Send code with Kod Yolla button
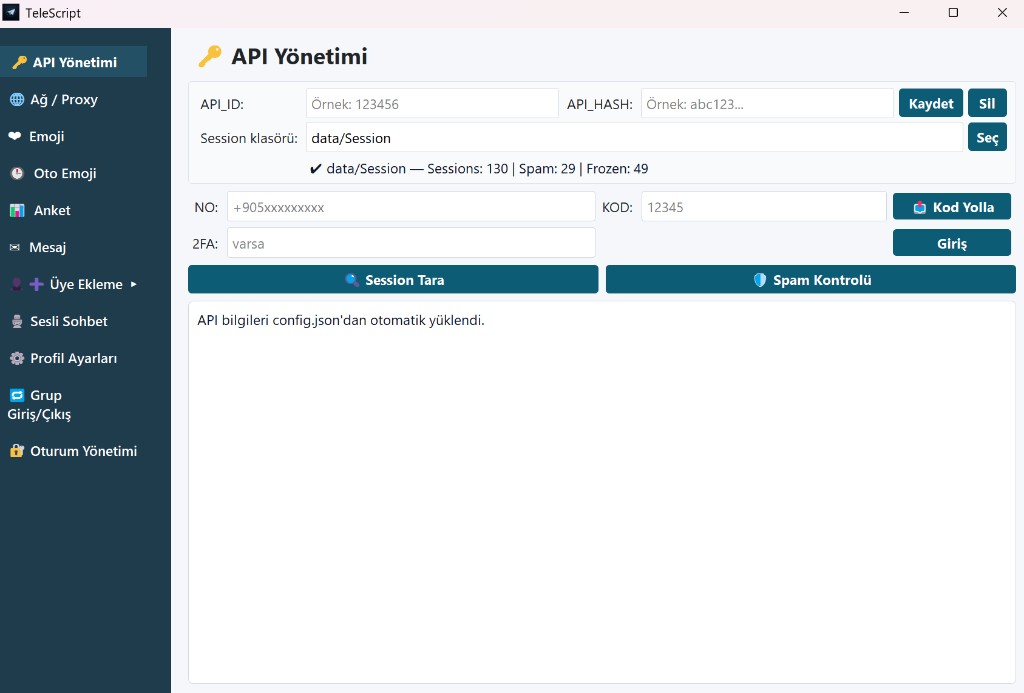1024x693 pixels. pyautogui.click(x=951, y=207)
